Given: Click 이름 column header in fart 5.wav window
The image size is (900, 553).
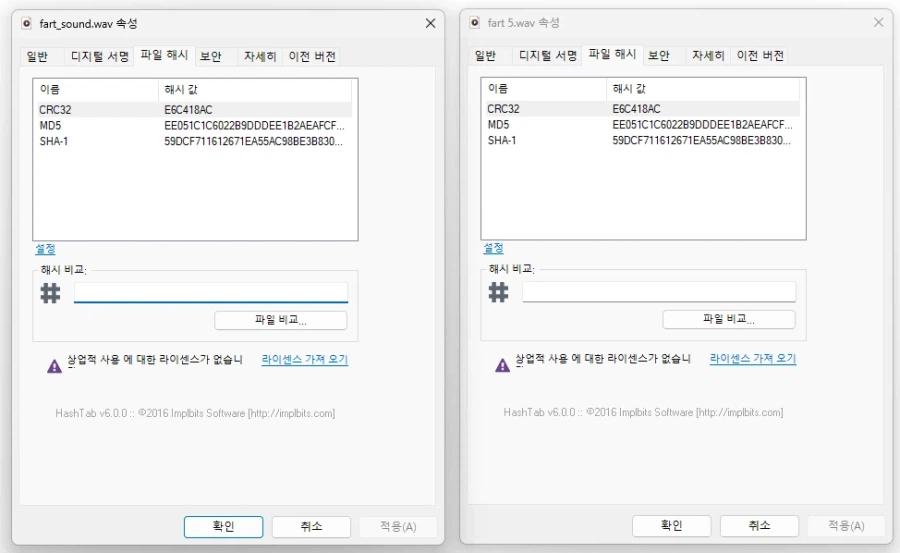Looking at the screenshot, I should (544, 88).
